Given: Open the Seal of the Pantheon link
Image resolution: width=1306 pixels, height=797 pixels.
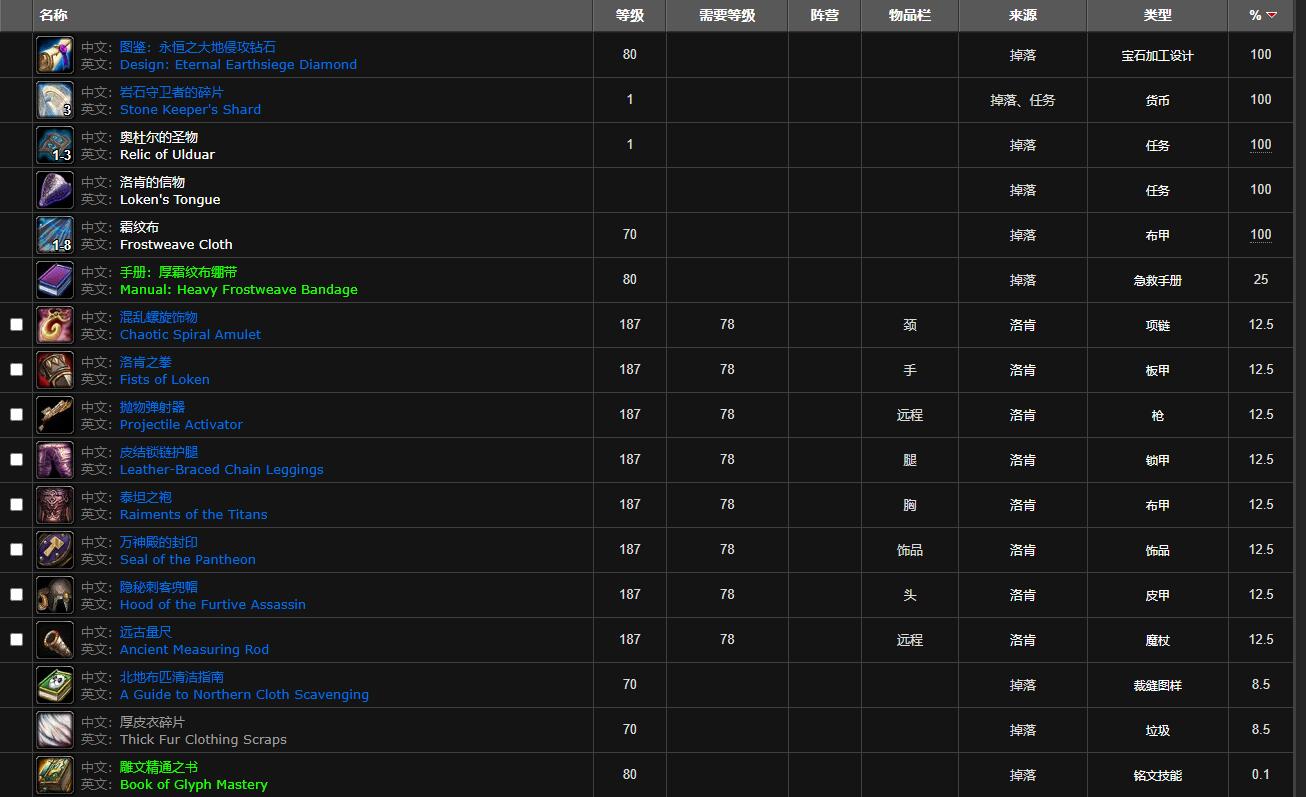Looking at the screenshot, I should pos(188,559).
